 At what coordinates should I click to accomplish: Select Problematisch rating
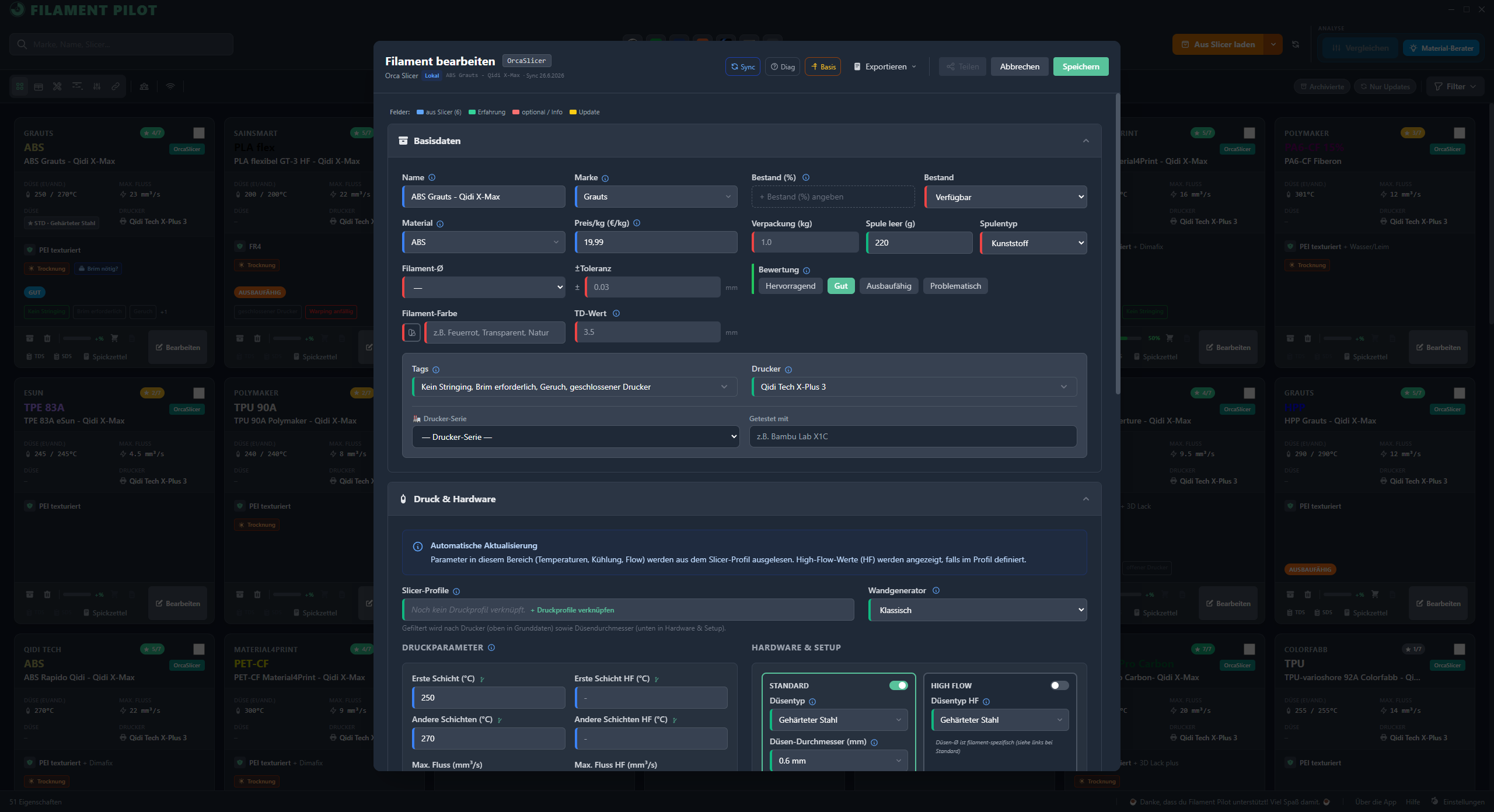point(955,286)
